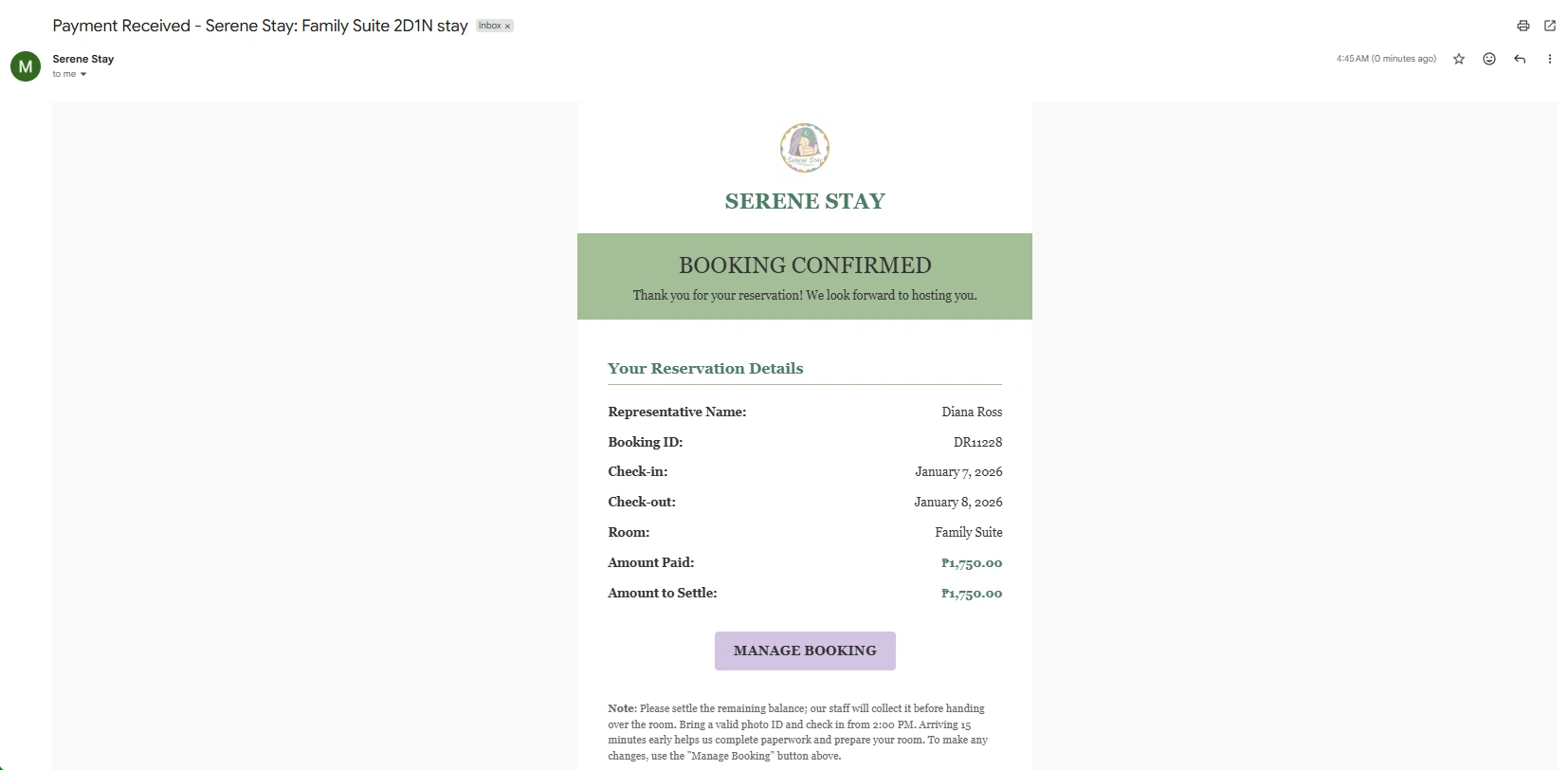Remove the Inbox label with its x
This screenshot has height=770, width=1568.
(x=508, y=26)
